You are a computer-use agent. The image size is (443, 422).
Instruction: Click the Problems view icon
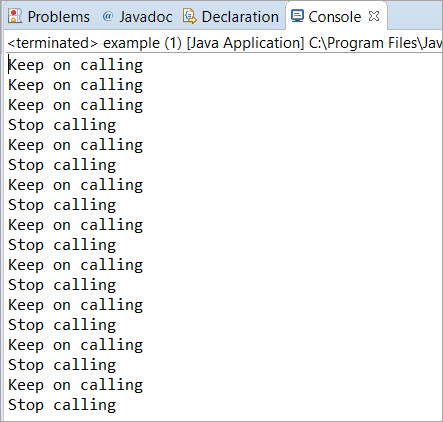click(x=15, y=16)
